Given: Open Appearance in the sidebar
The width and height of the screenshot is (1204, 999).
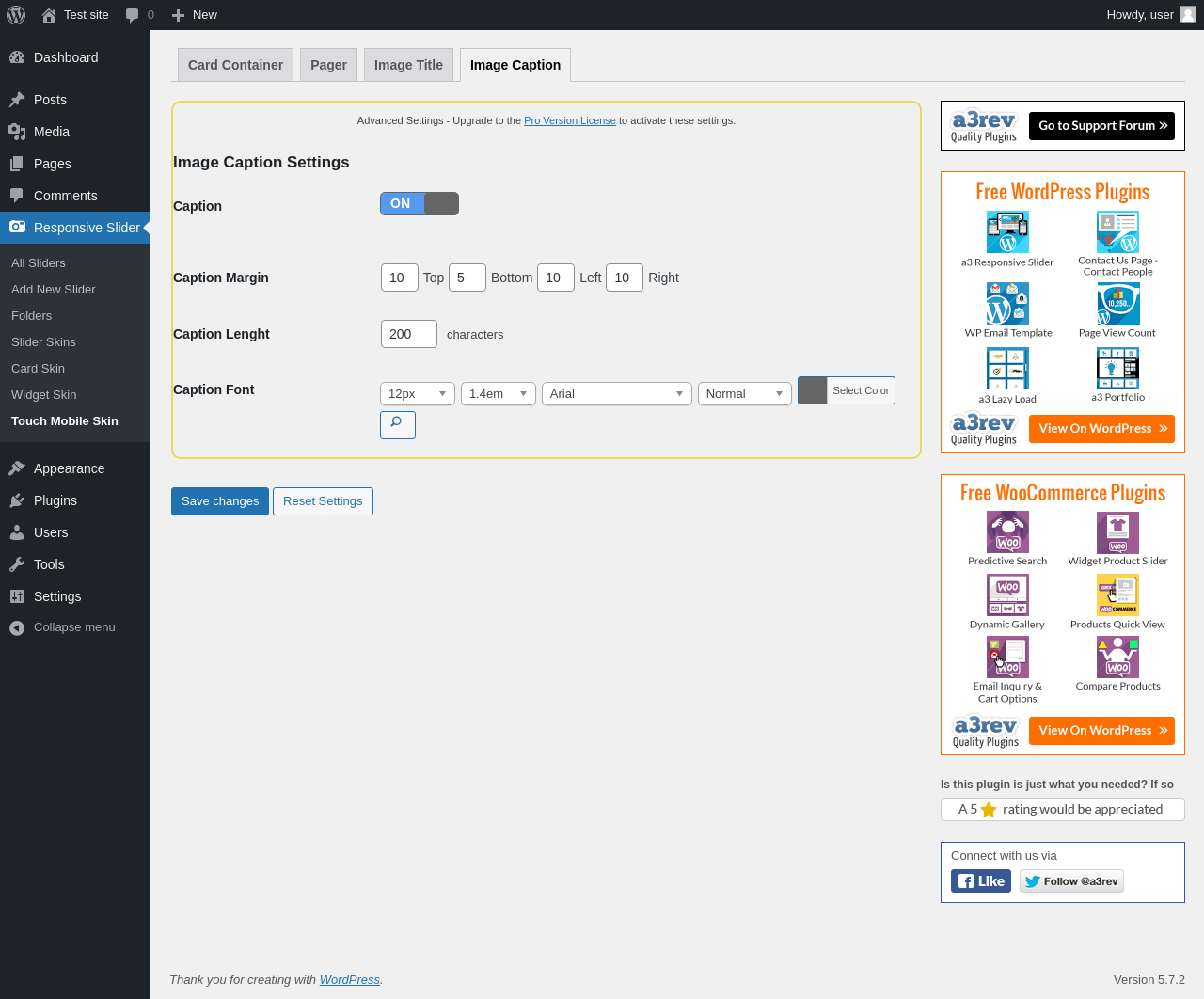Looking at the screenshot, I should (75, 468).
